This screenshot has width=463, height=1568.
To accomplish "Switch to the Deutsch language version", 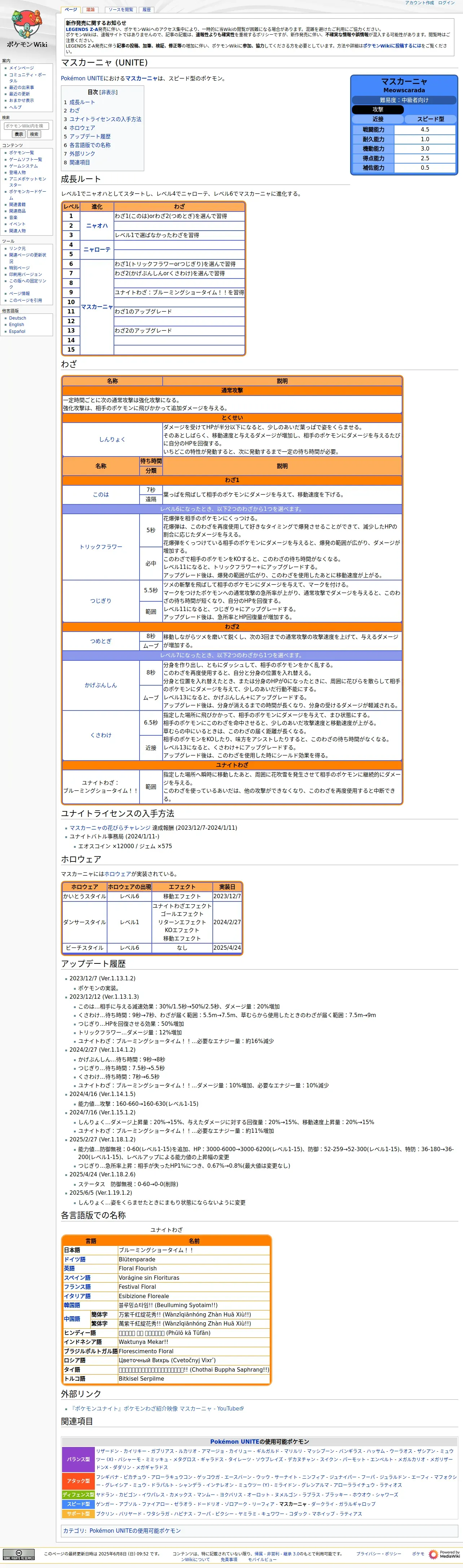I will (18, 318).
